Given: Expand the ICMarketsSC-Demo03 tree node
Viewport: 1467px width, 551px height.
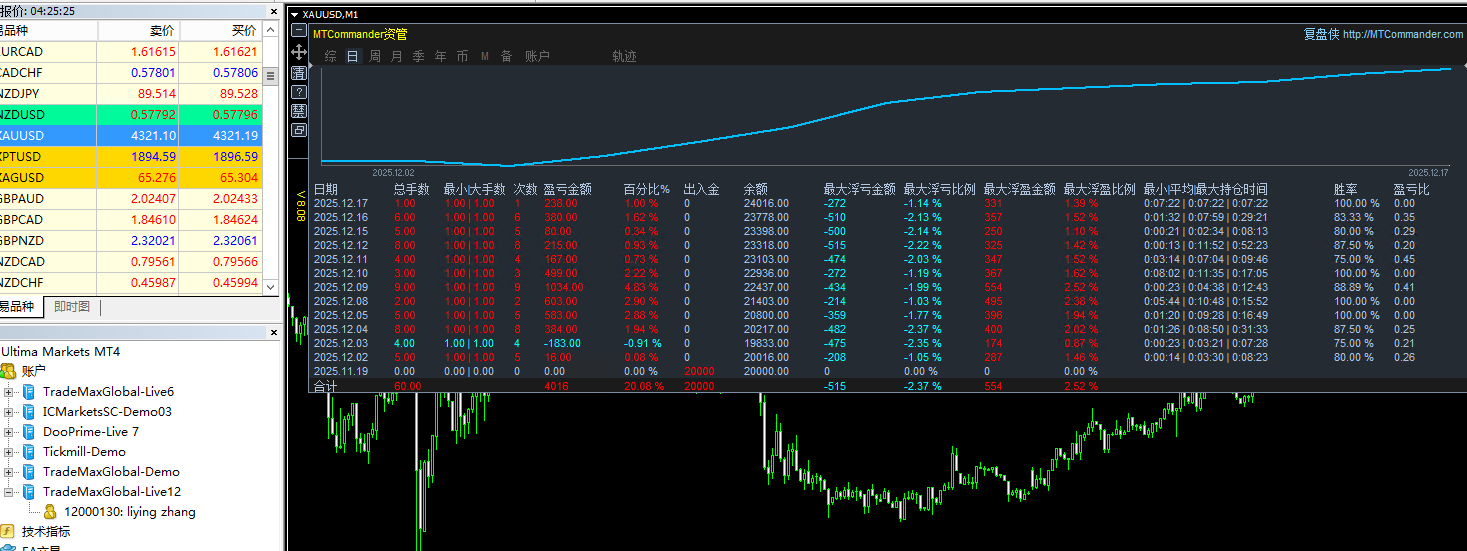Looking at the screenshot, I should 9,411.
